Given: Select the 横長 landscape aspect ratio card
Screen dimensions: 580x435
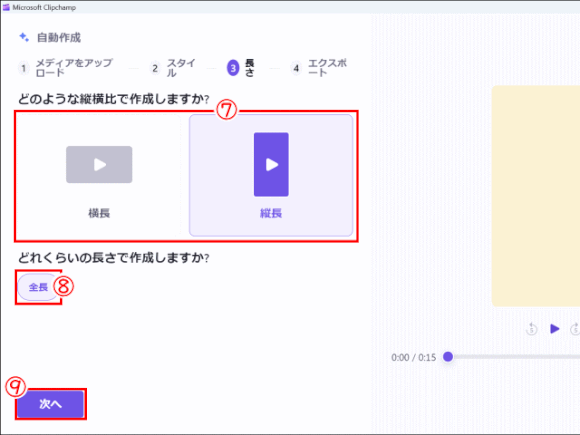Looking at the screenshot, I should (x=99, y=176).
